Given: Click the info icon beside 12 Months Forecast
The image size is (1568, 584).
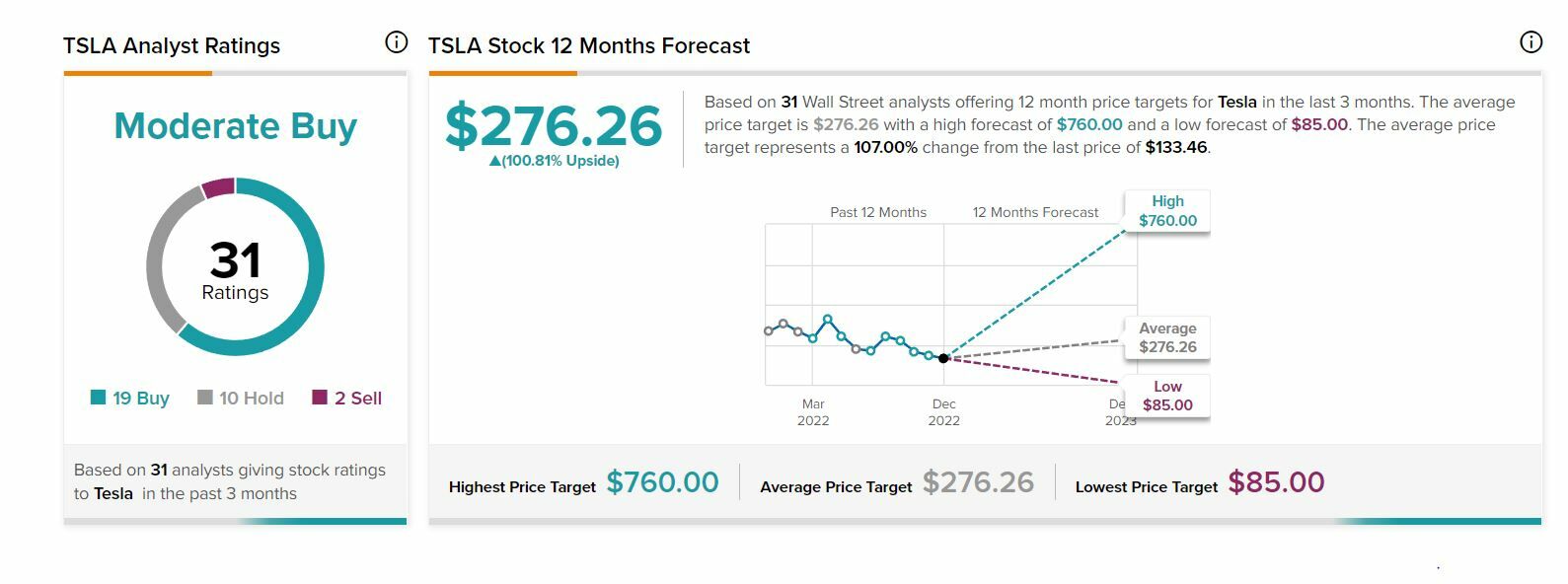Looking at the screenshot, I should [x=1531, y=41].
